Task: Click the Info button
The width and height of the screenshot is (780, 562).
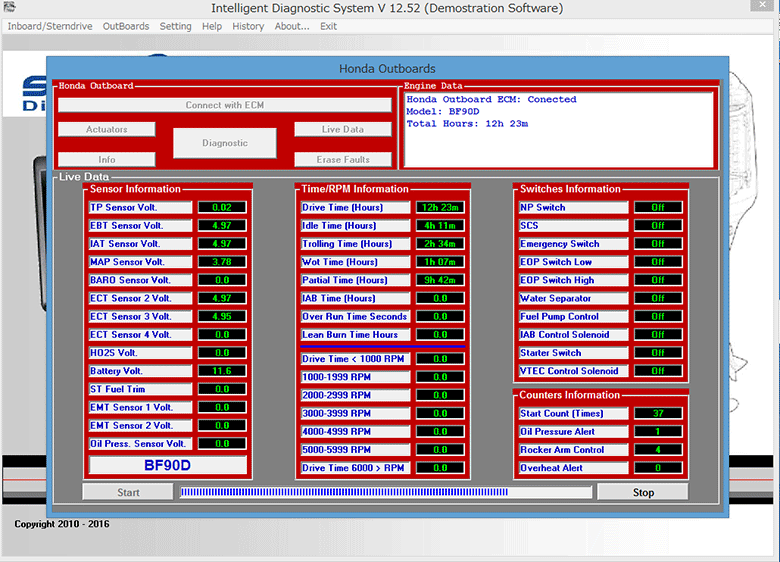Action: 106,160
